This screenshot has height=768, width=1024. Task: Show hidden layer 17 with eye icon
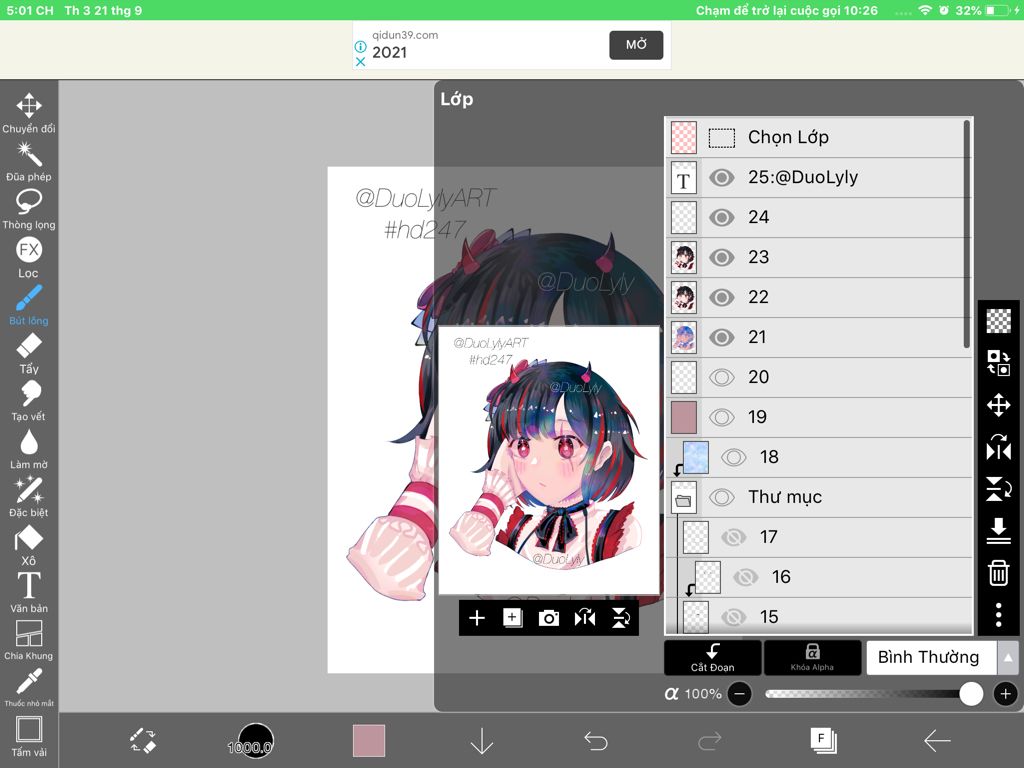click(x=733, y=537)
